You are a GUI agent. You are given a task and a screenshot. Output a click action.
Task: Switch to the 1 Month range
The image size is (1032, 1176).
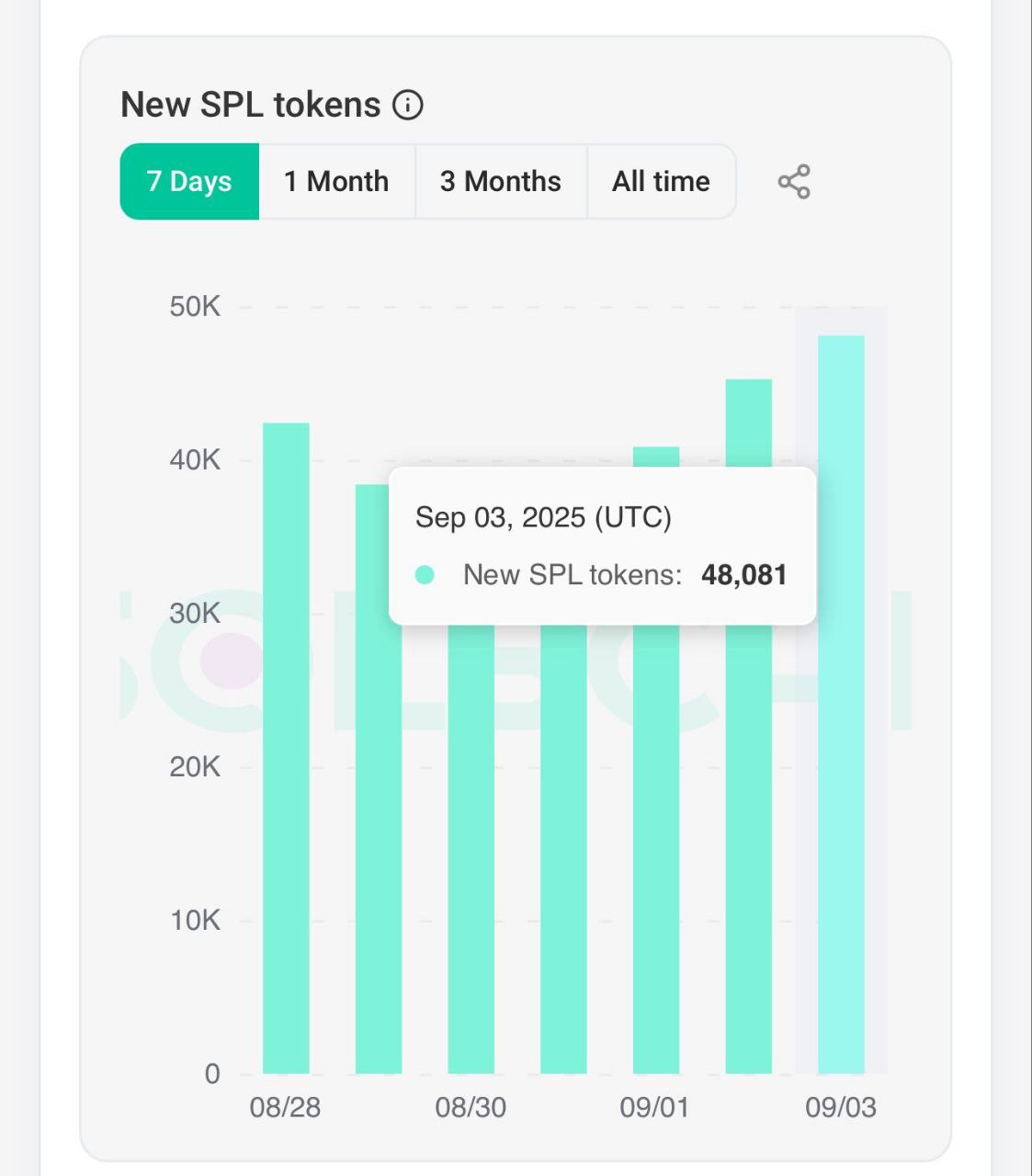[336, 182]
